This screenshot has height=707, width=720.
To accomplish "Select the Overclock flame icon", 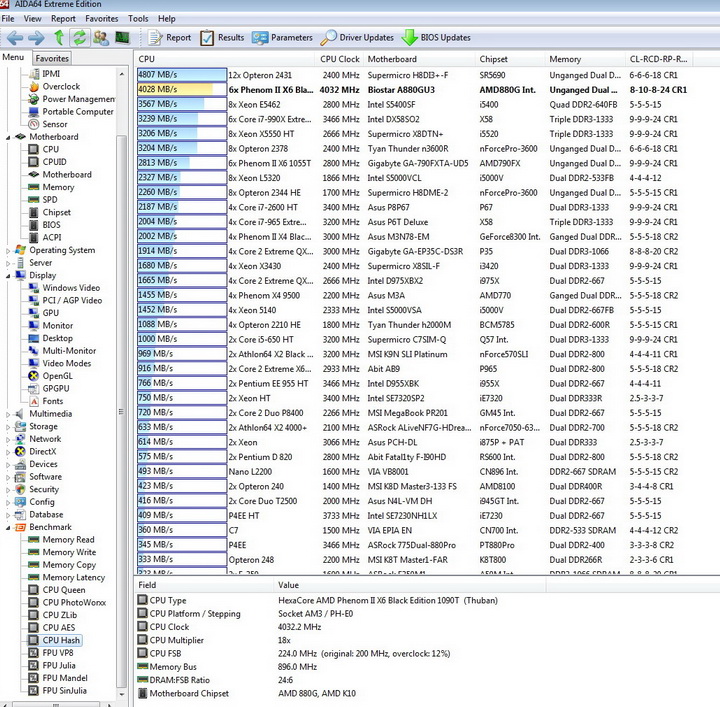I will point(34,86).
